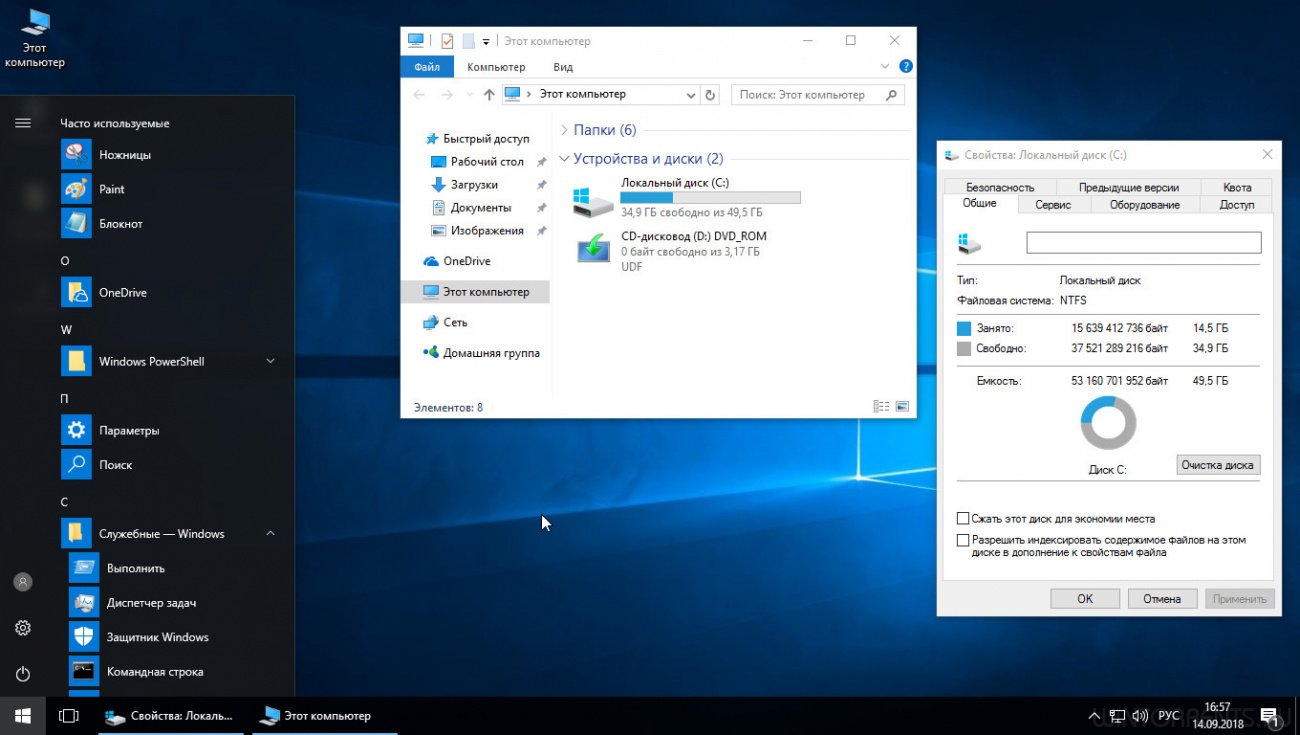
Task: Open Scissors (Ножницы) app icon
Action: pos(77,155)
